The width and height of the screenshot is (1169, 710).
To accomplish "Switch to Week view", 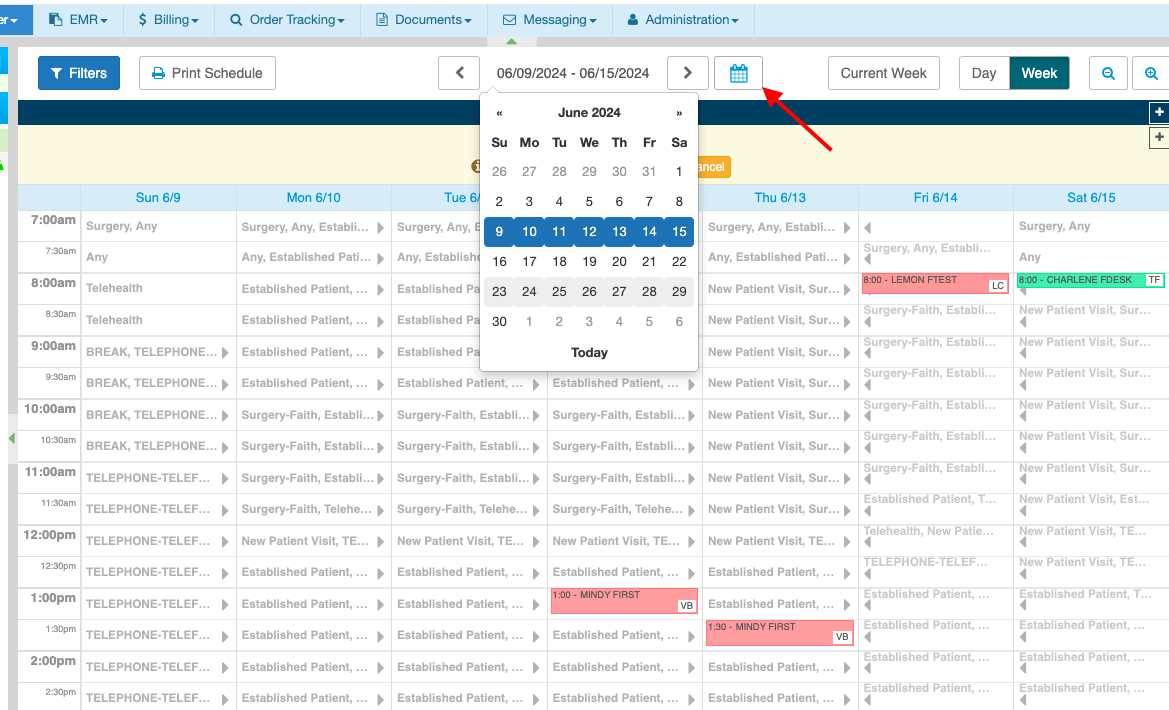I will 1039,73.
